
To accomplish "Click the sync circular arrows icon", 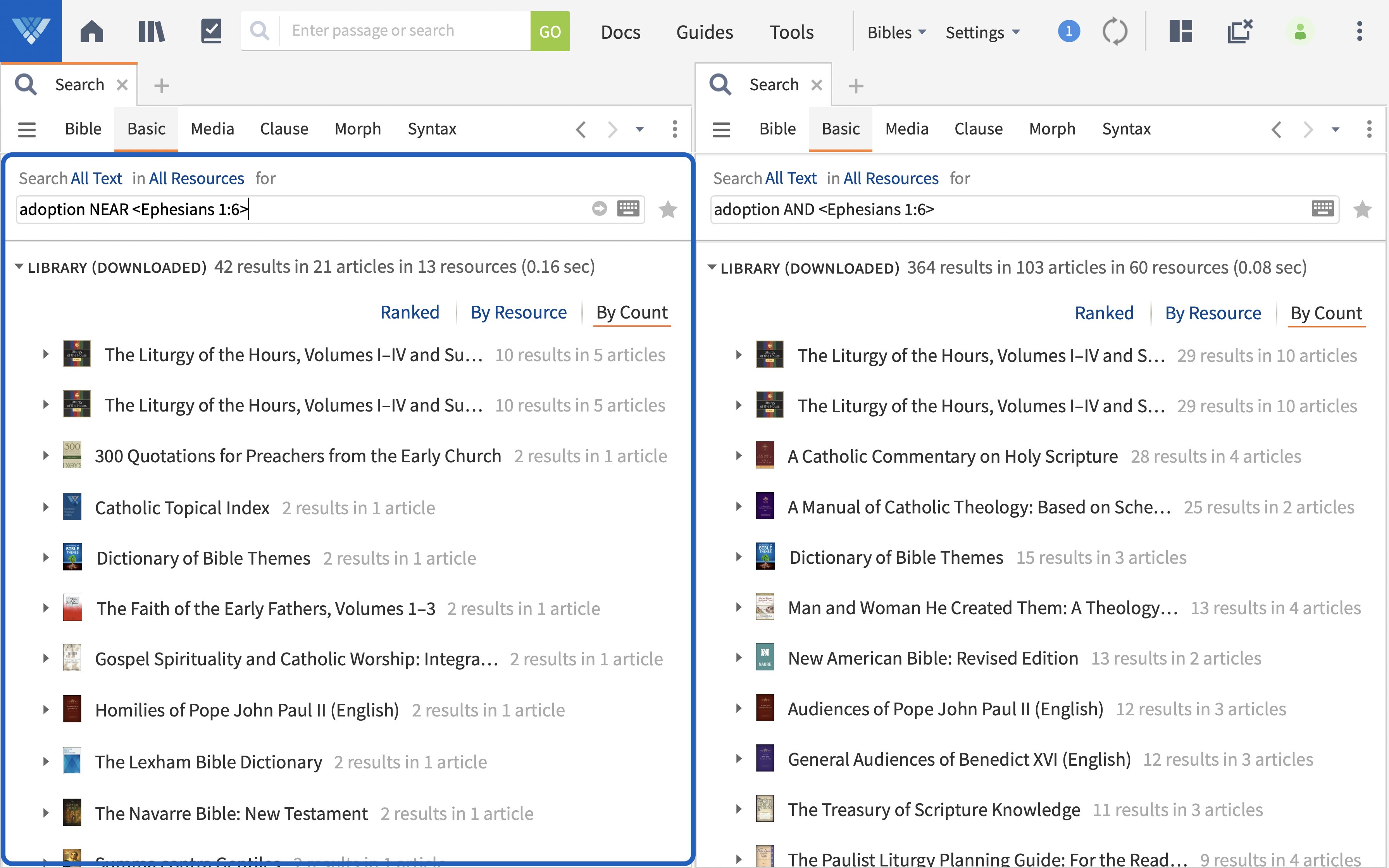I will pos(1115,31).
